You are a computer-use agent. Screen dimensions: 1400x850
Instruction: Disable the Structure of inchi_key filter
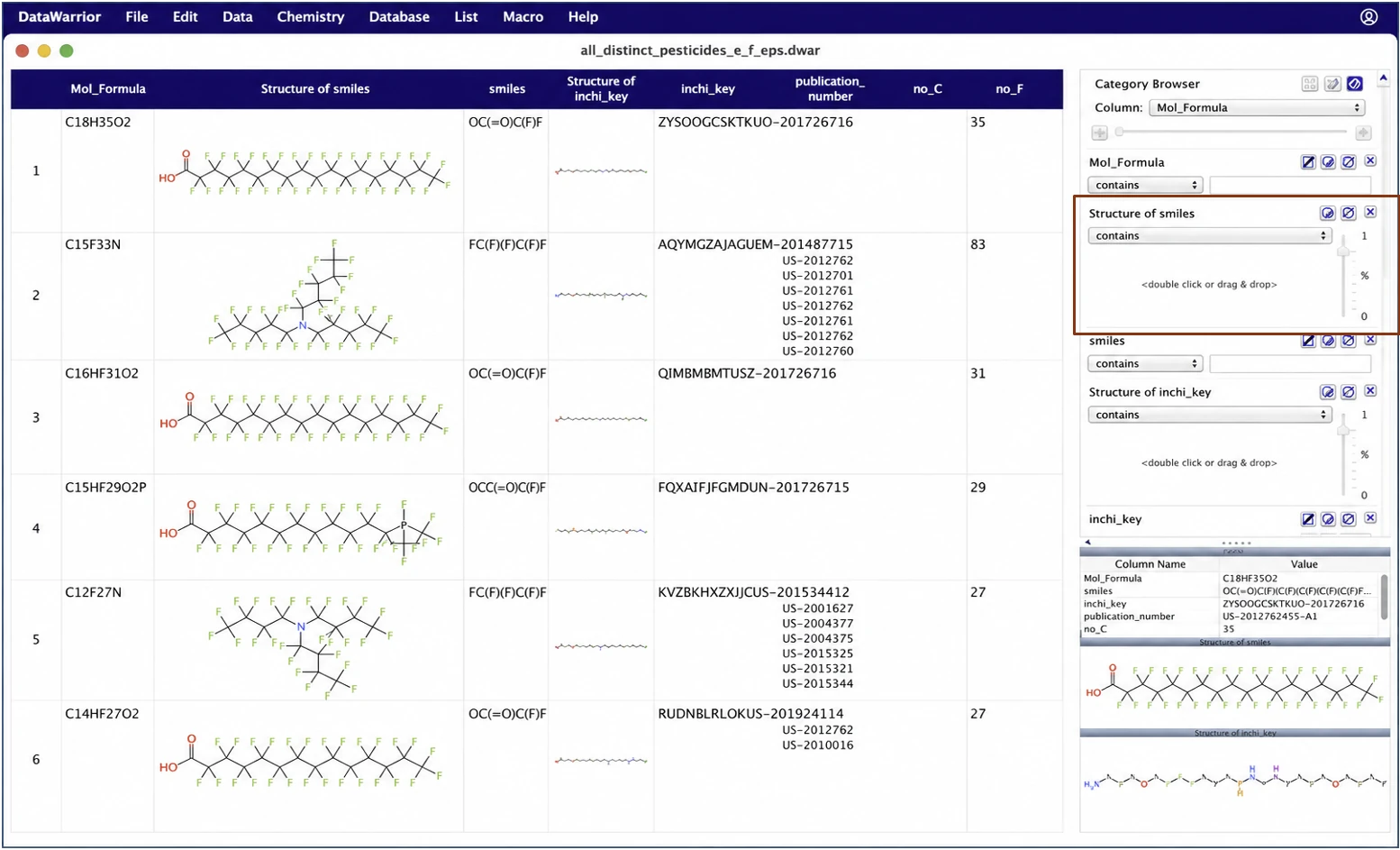[x=1349, y=392]
